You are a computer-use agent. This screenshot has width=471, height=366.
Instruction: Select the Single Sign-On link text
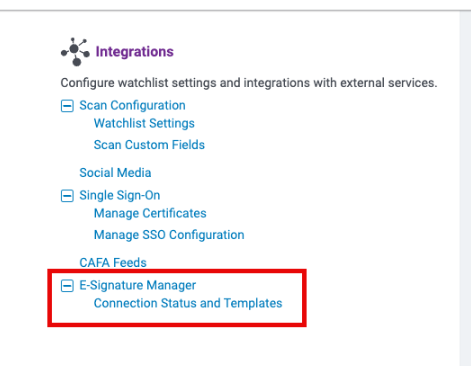(x=120, y=195)
